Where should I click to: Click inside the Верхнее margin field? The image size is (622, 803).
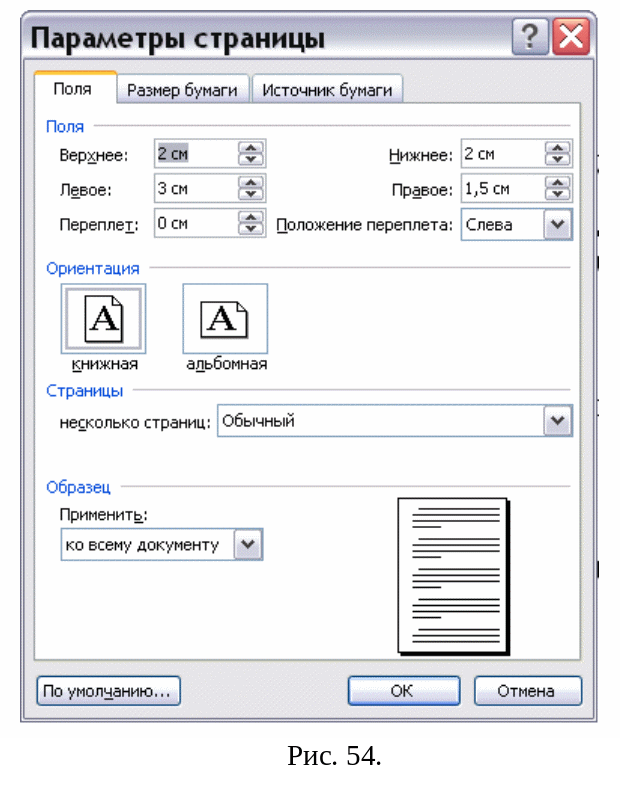[x=195, y=154]
